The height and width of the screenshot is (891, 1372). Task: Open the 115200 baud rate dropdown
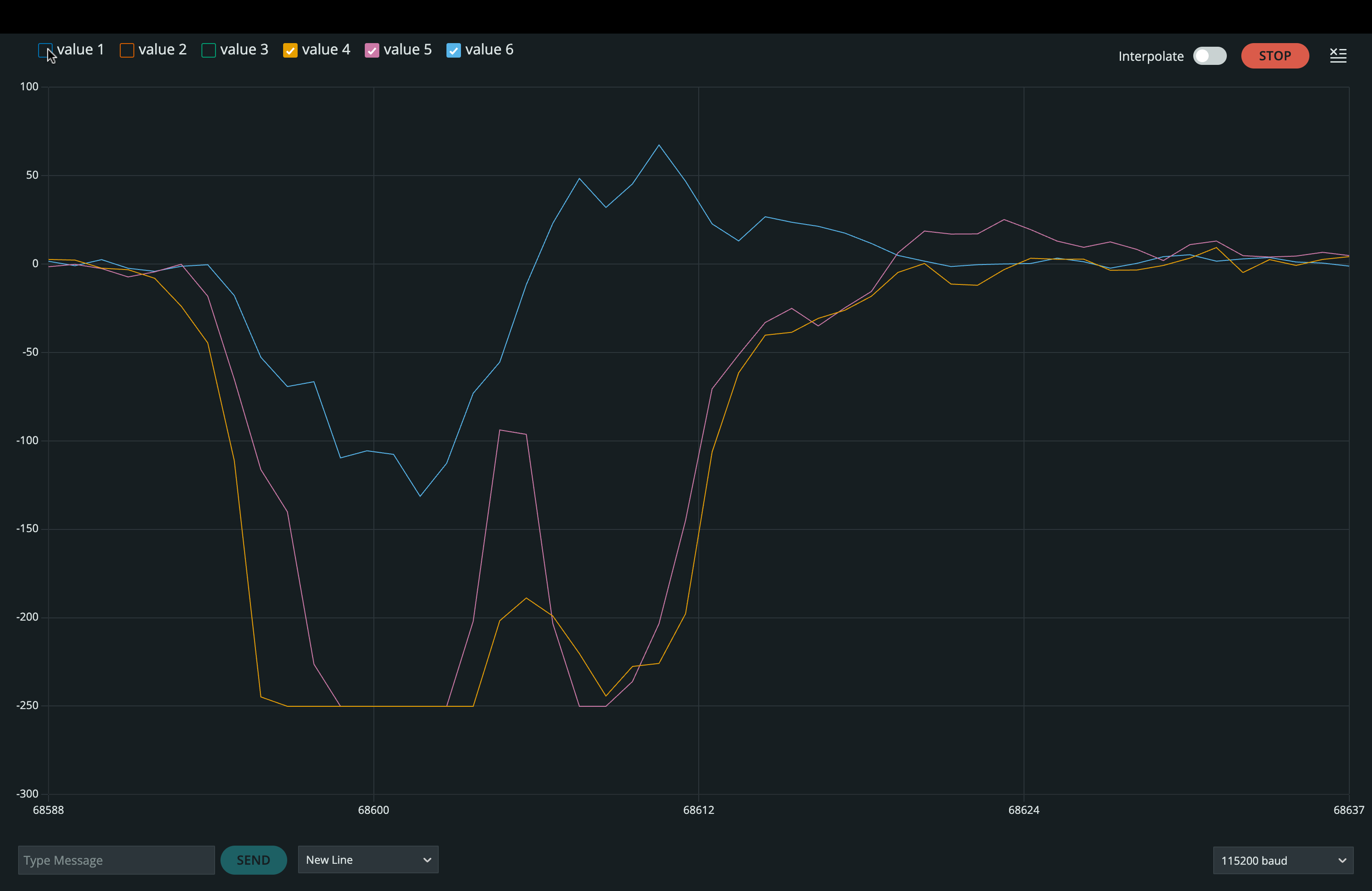click(1283, 861)
